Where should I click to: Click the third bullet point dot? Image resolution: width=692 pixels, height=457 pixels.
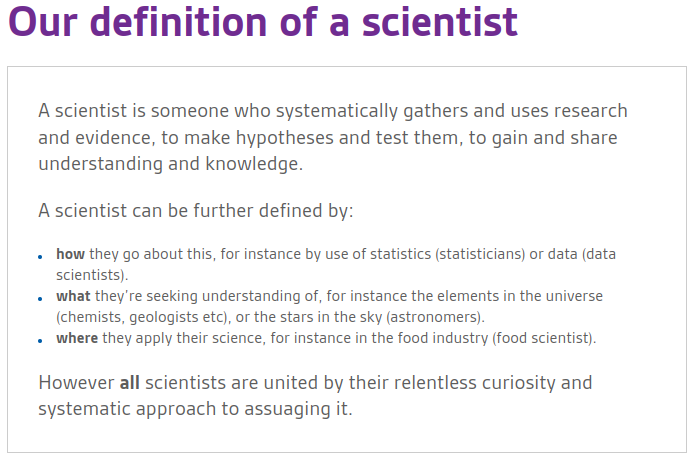pyautogui.click(x=40, y=341)
